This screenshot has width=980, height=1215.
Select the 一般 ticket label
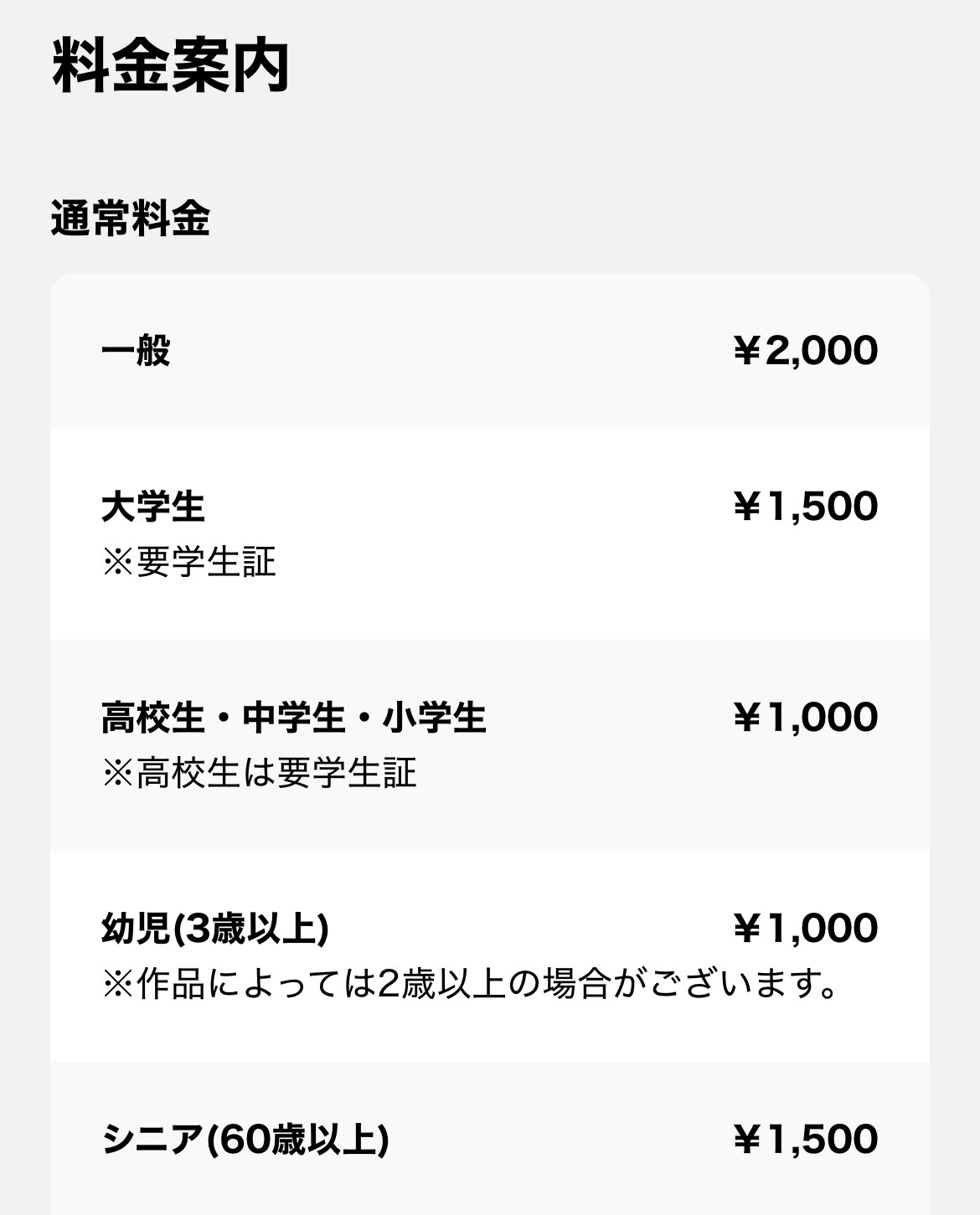coord(136,350)
